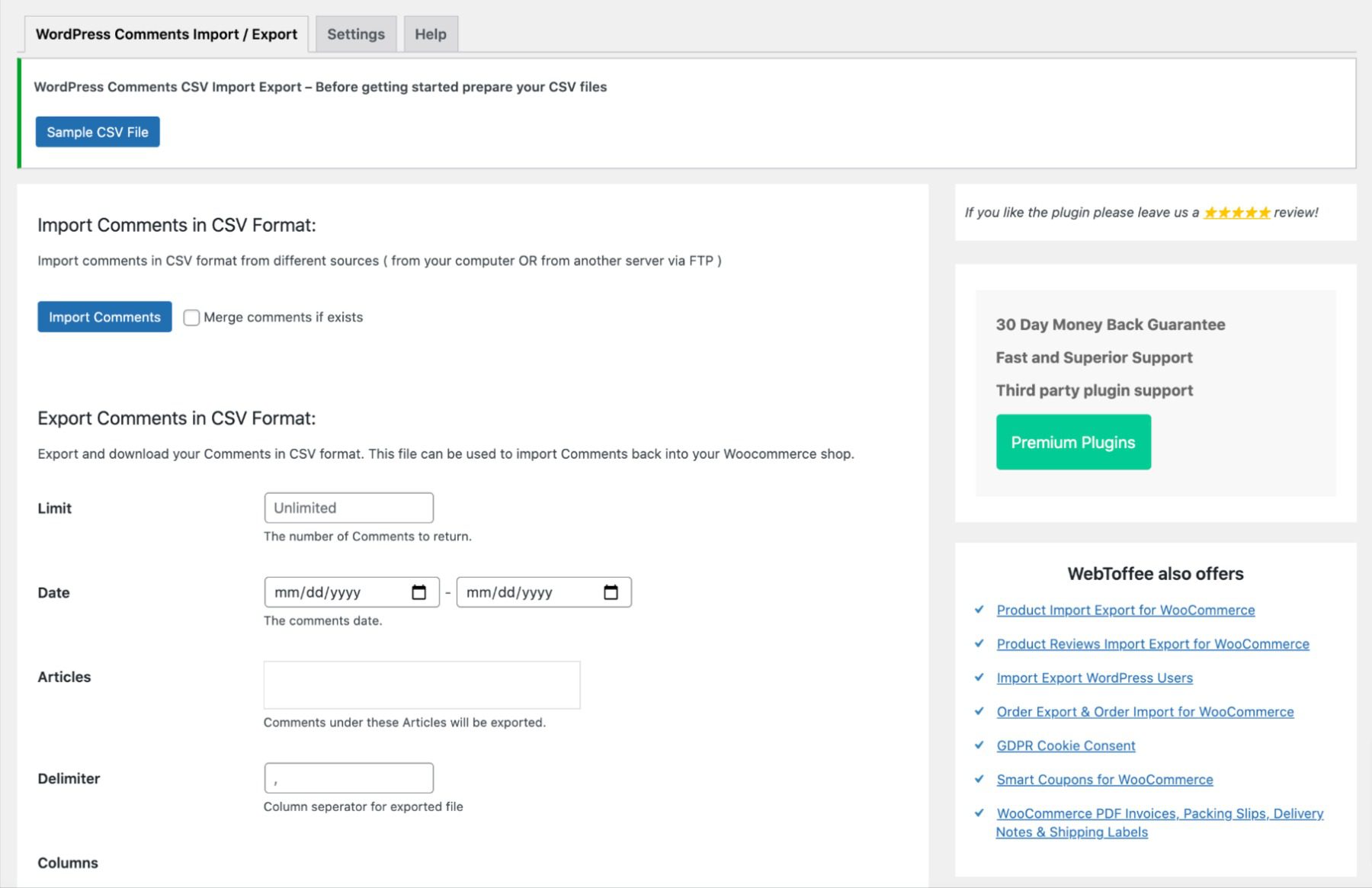Viewport: 1372px width, 888px height.
Task: Open Import Export WordPress Users
Action: coord(1095,678)
